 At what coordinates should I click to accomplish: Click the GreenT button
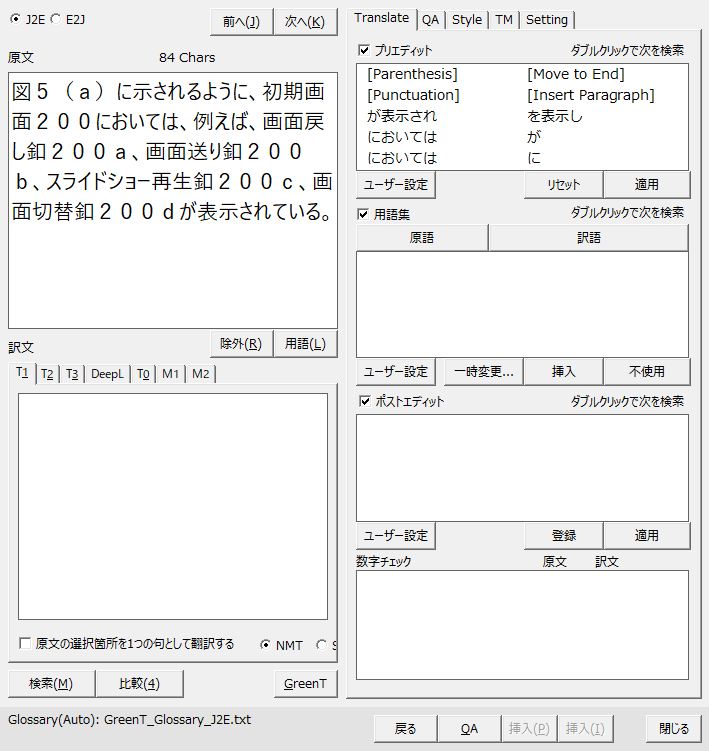pyautogui.click(x=305, y=683)
